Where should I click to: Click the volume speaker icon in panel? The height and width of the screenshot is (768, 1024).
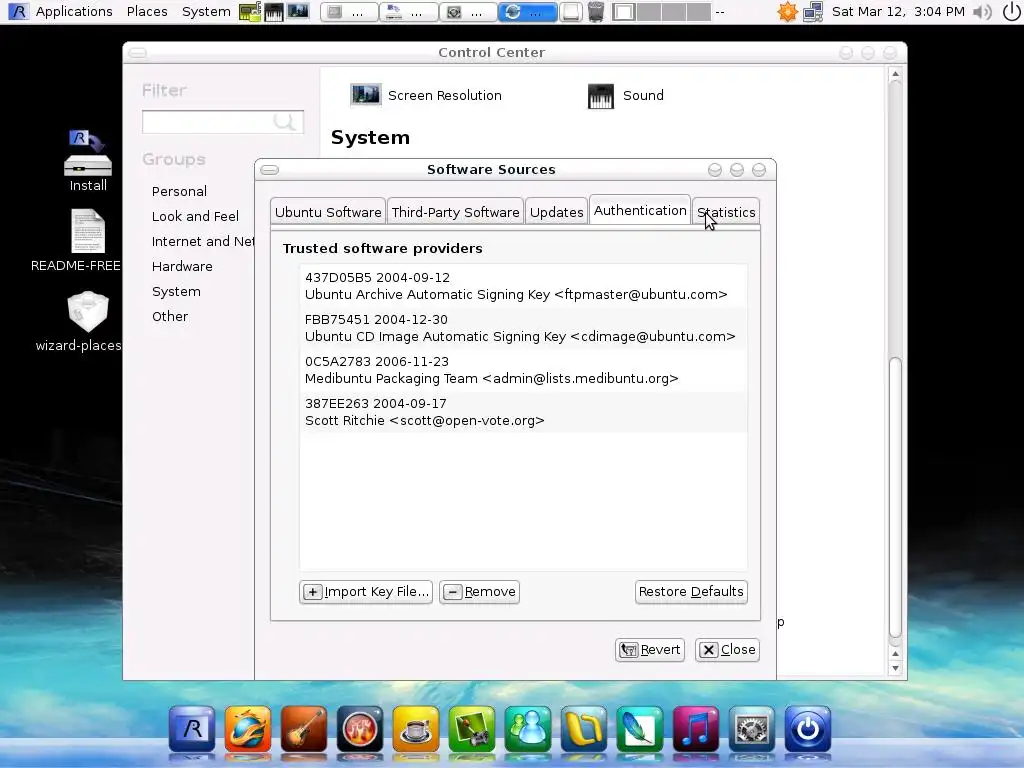(x=982, y=12)
